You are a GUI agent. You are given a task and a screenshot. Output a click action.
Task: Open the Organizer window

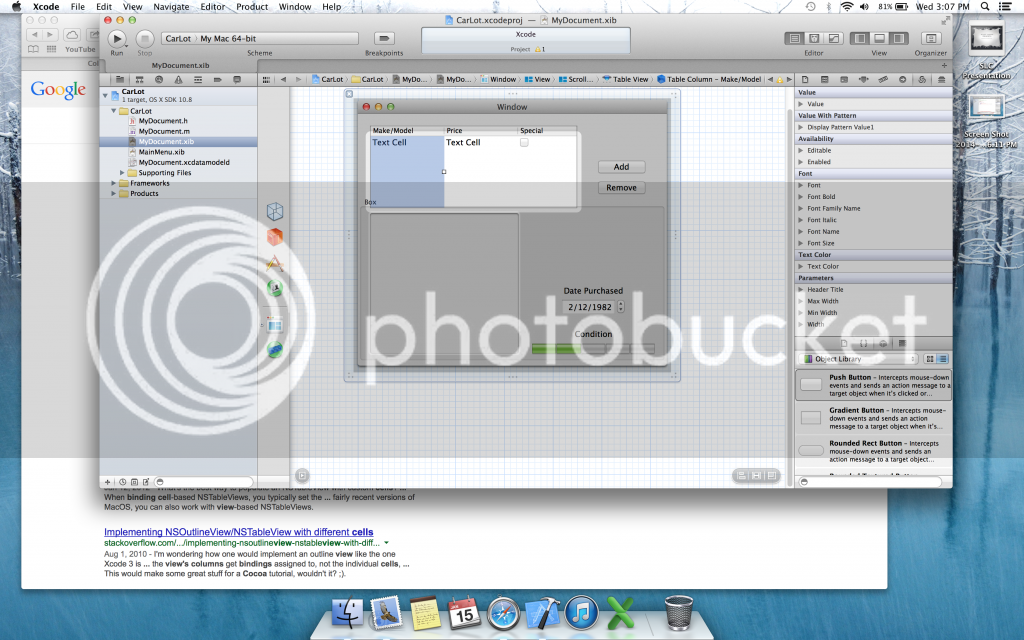coord(931,39)
